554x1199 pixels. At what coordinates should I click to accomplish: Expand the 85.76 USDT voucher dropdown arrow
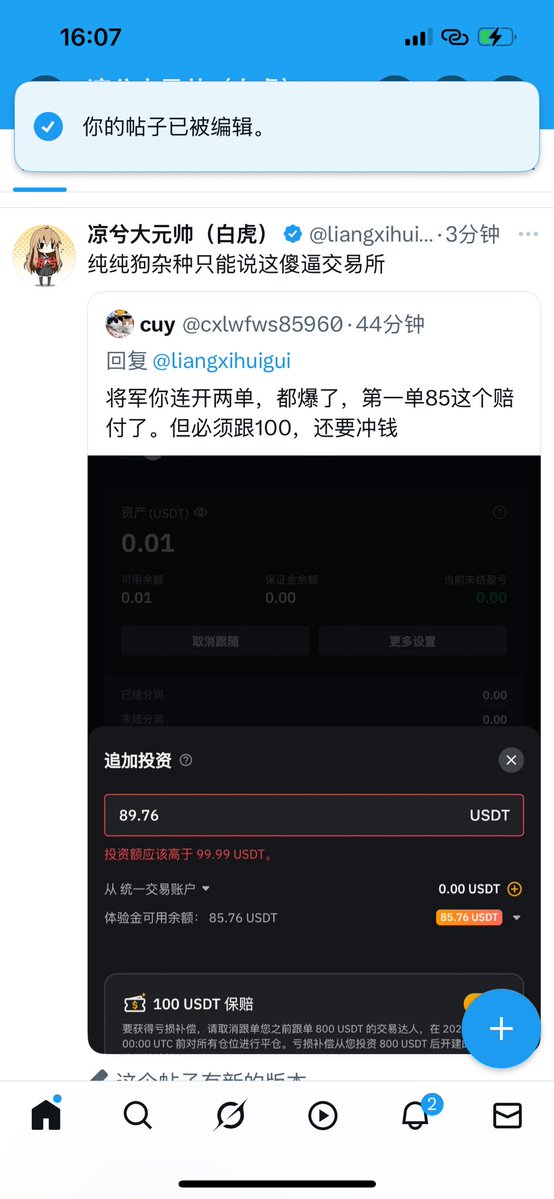pos(517,918)
